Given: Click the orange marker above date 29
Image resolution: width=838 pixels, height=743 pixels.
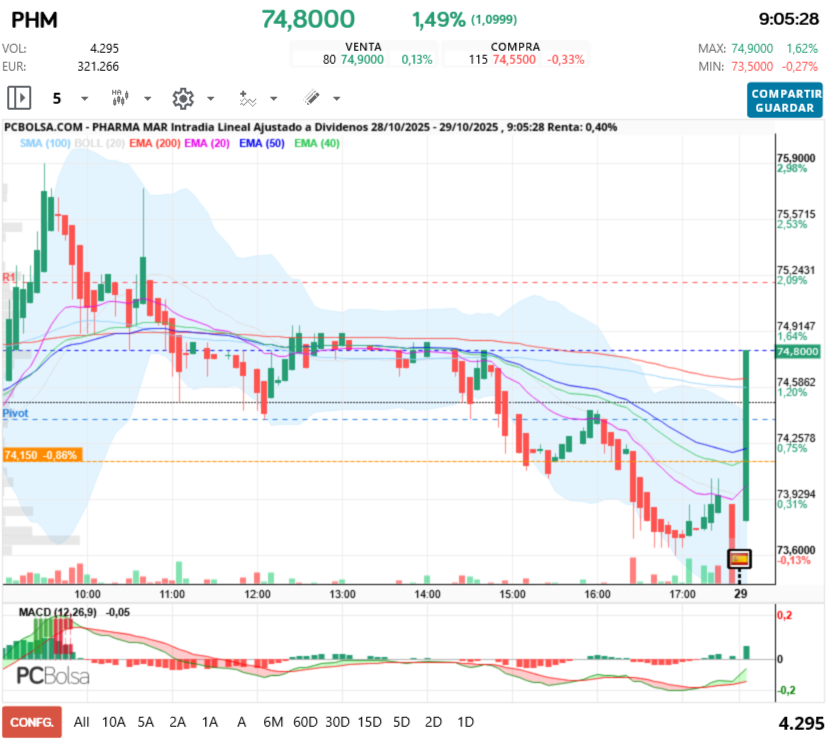Looking at the screenshot, I should click(x=739, y=558).
